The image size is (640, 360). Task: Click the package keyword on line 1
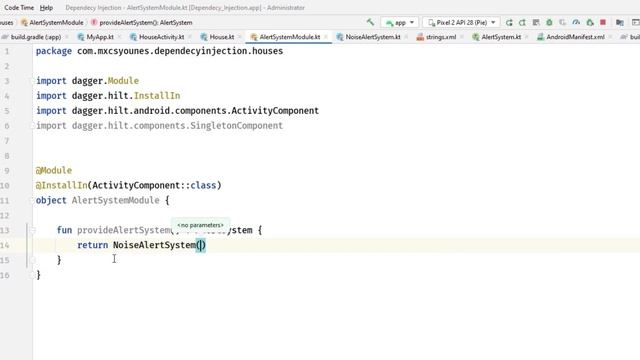tap(53, 51)
